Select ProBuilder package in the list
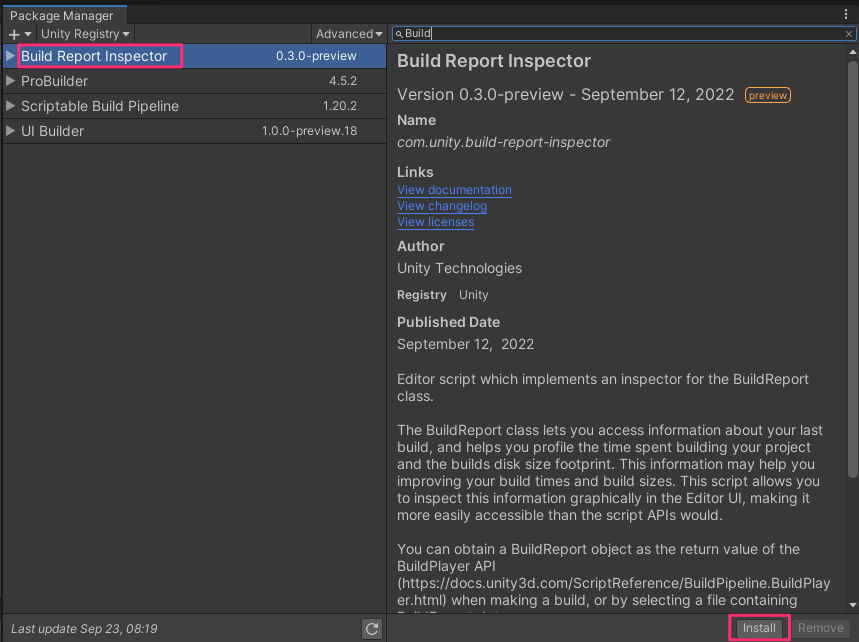Viewport: 859px width, 642px height. pyautogui.click(x=194, y=81)
